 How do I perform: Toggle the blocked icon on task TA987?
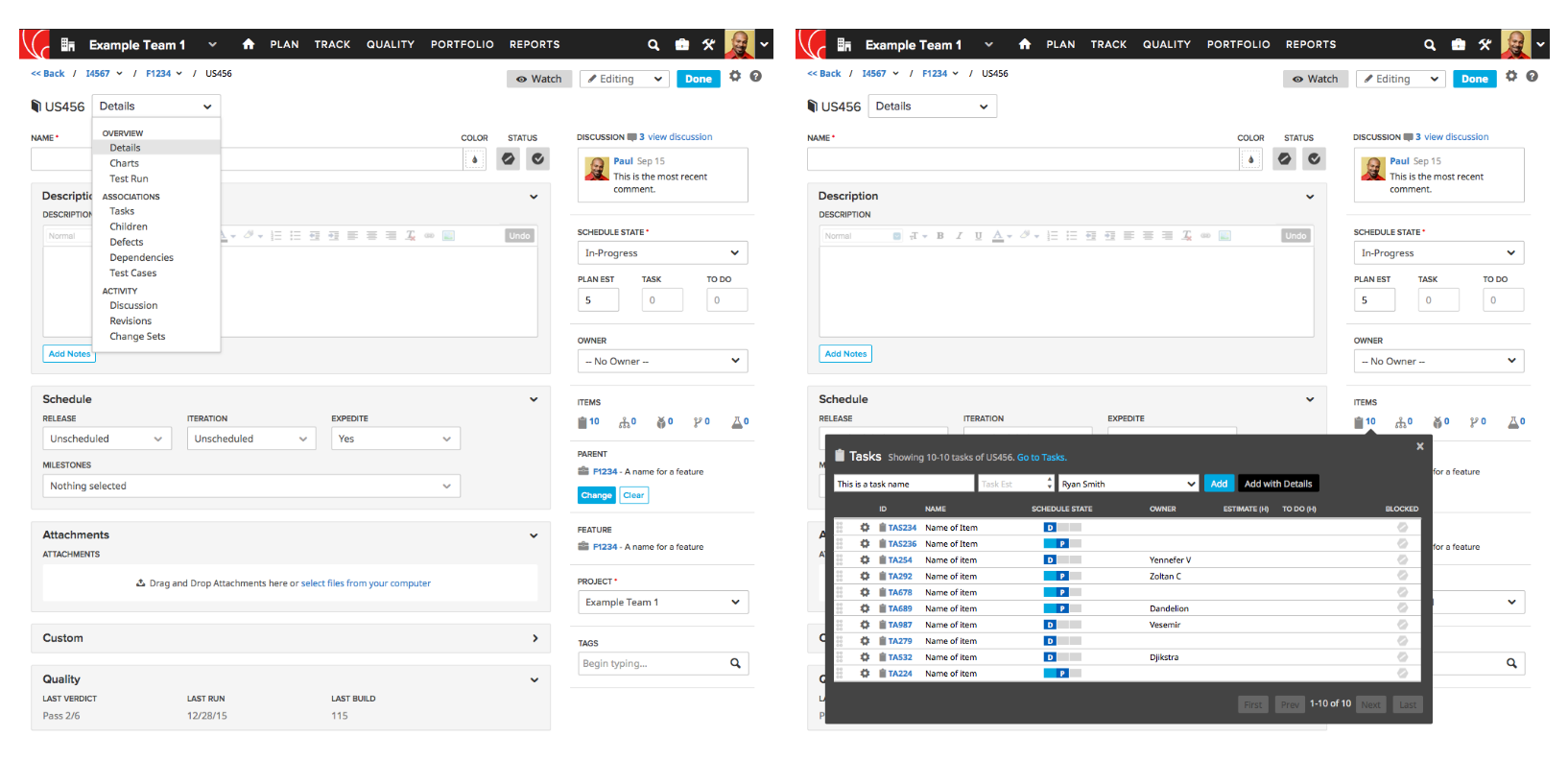pos(1402,625)
